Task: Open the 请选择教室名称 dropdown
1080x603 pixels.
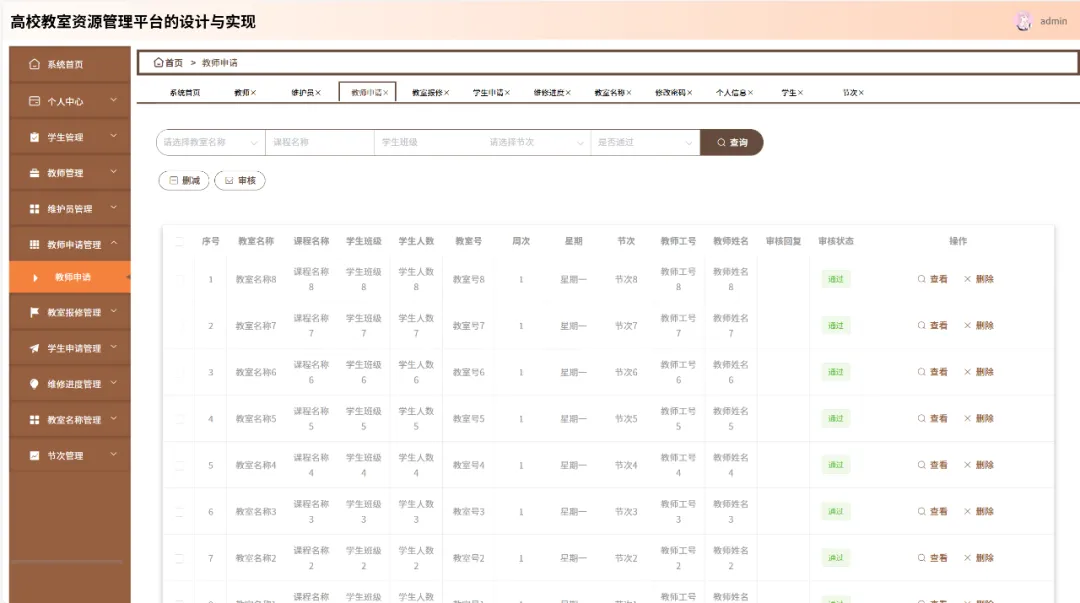Action: (x=211, y=143)
